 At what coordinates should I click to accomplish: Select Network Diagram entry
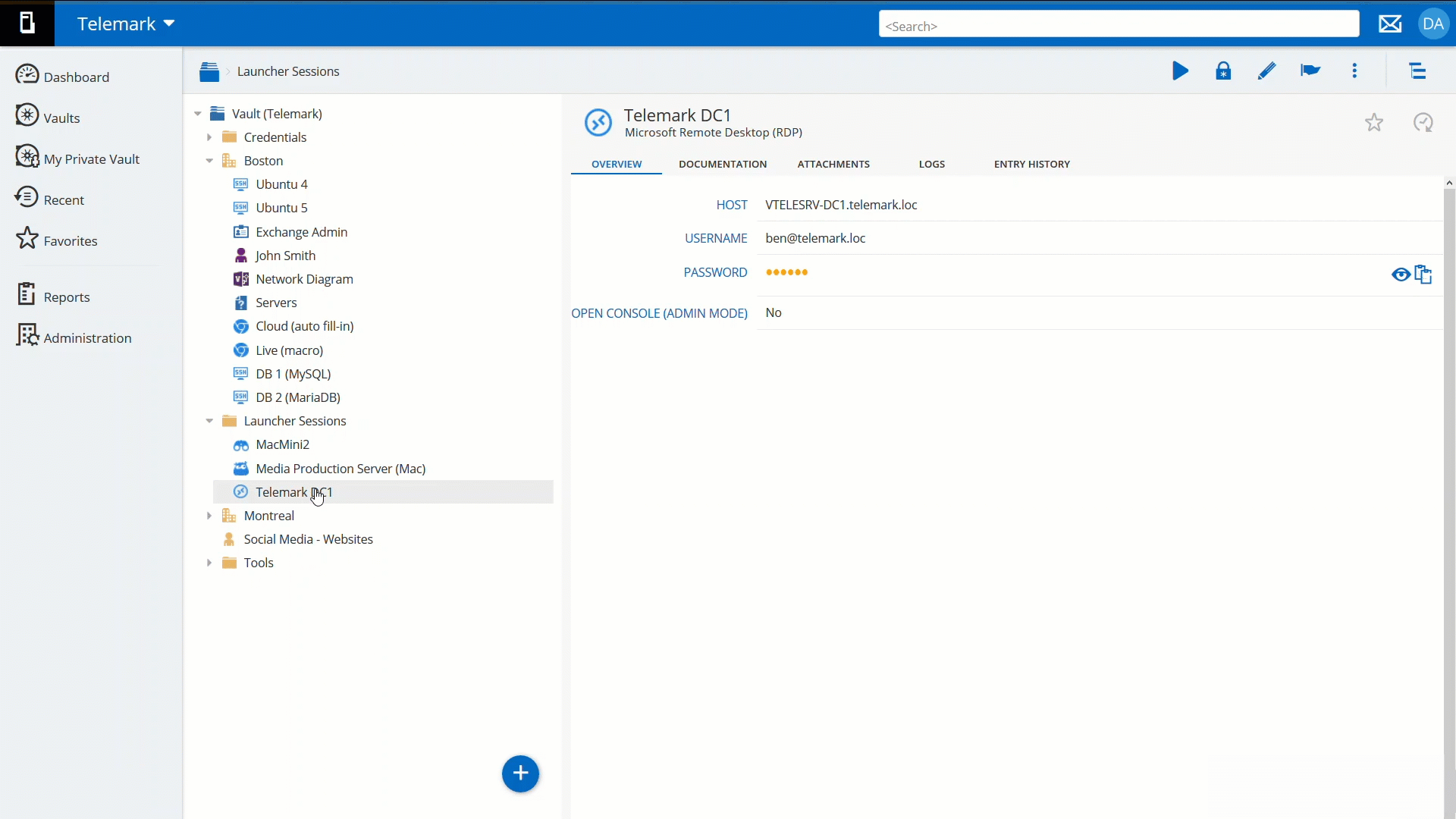(x=304, y=279)
